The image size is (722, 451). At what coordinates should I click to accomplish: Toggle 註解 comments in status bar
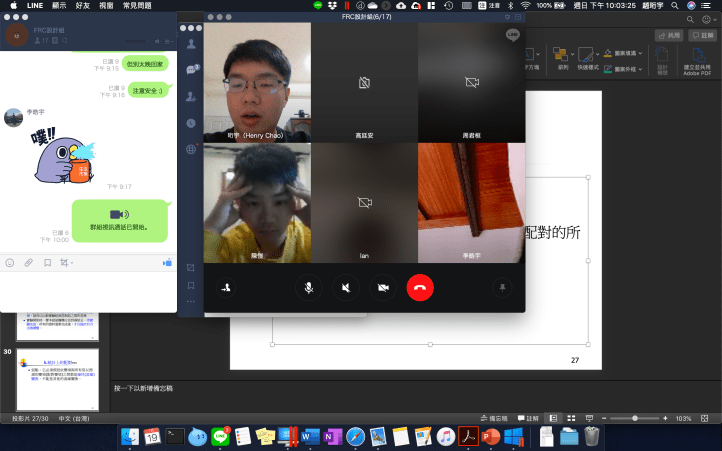point(528,418)
